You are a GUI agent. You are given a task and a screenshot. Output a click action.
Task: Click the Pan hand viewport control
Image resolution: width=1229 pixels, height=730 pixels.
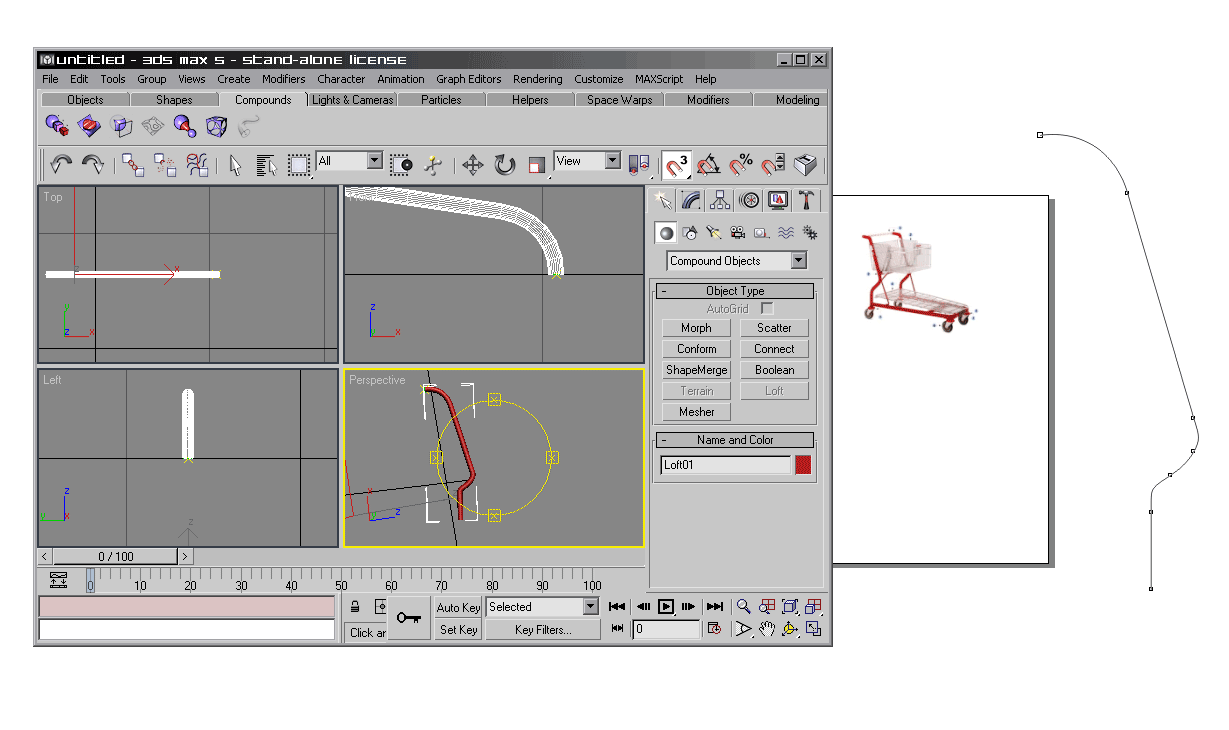767,629
